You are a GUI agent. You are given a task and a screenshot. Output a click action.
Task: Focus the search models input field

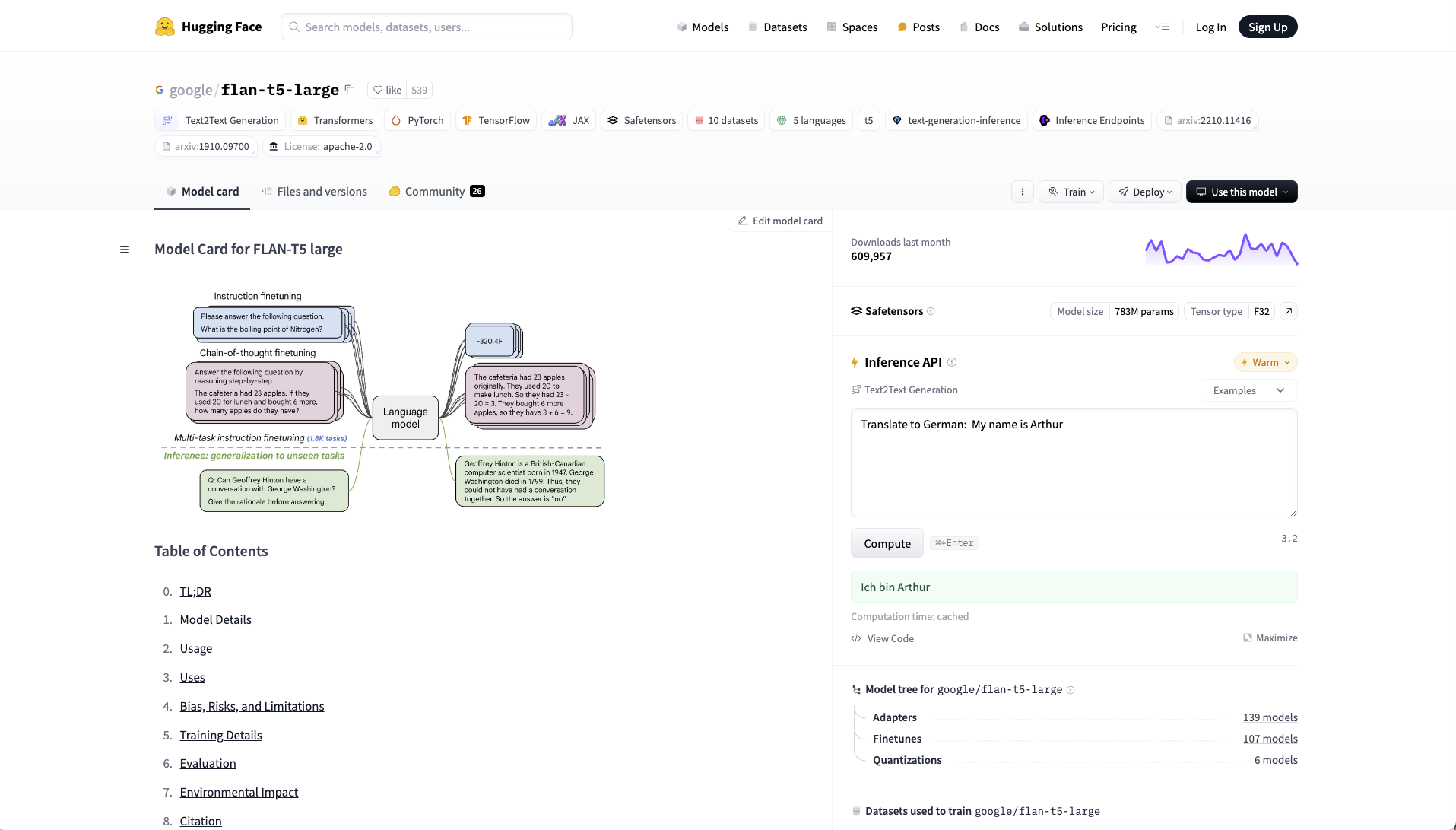pos(426,27)
